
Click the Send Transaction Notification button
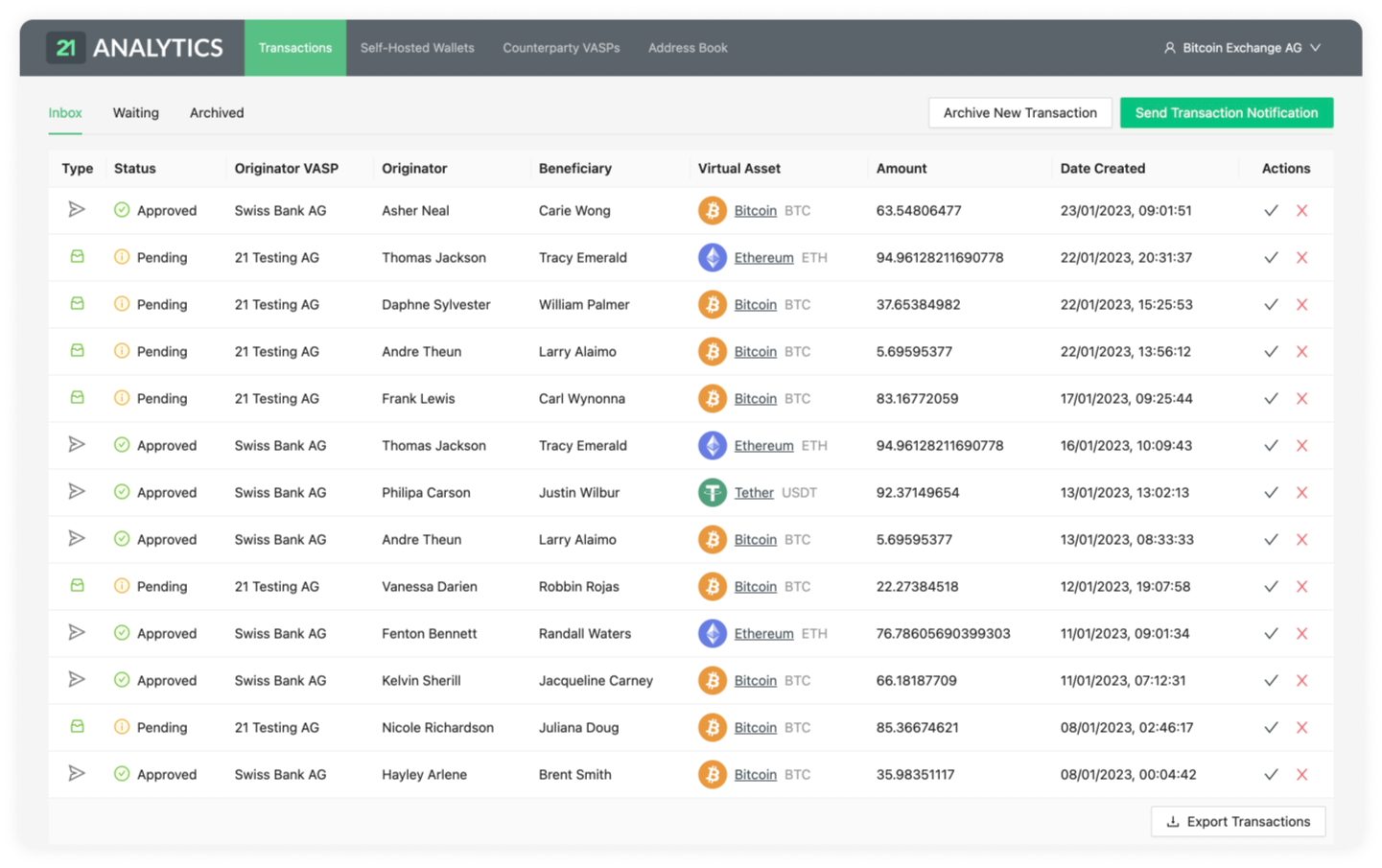click(1227, 112)
